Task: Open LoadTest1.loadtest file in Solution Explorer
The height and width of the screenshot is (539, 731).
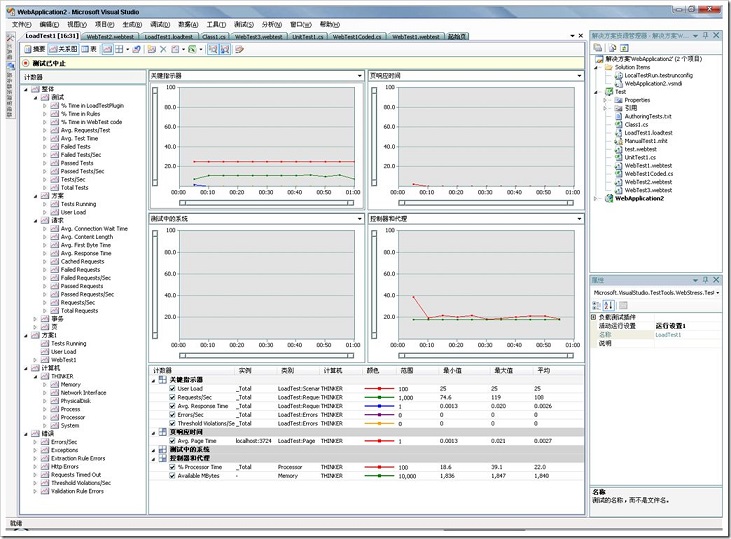Action: [647, 132]
